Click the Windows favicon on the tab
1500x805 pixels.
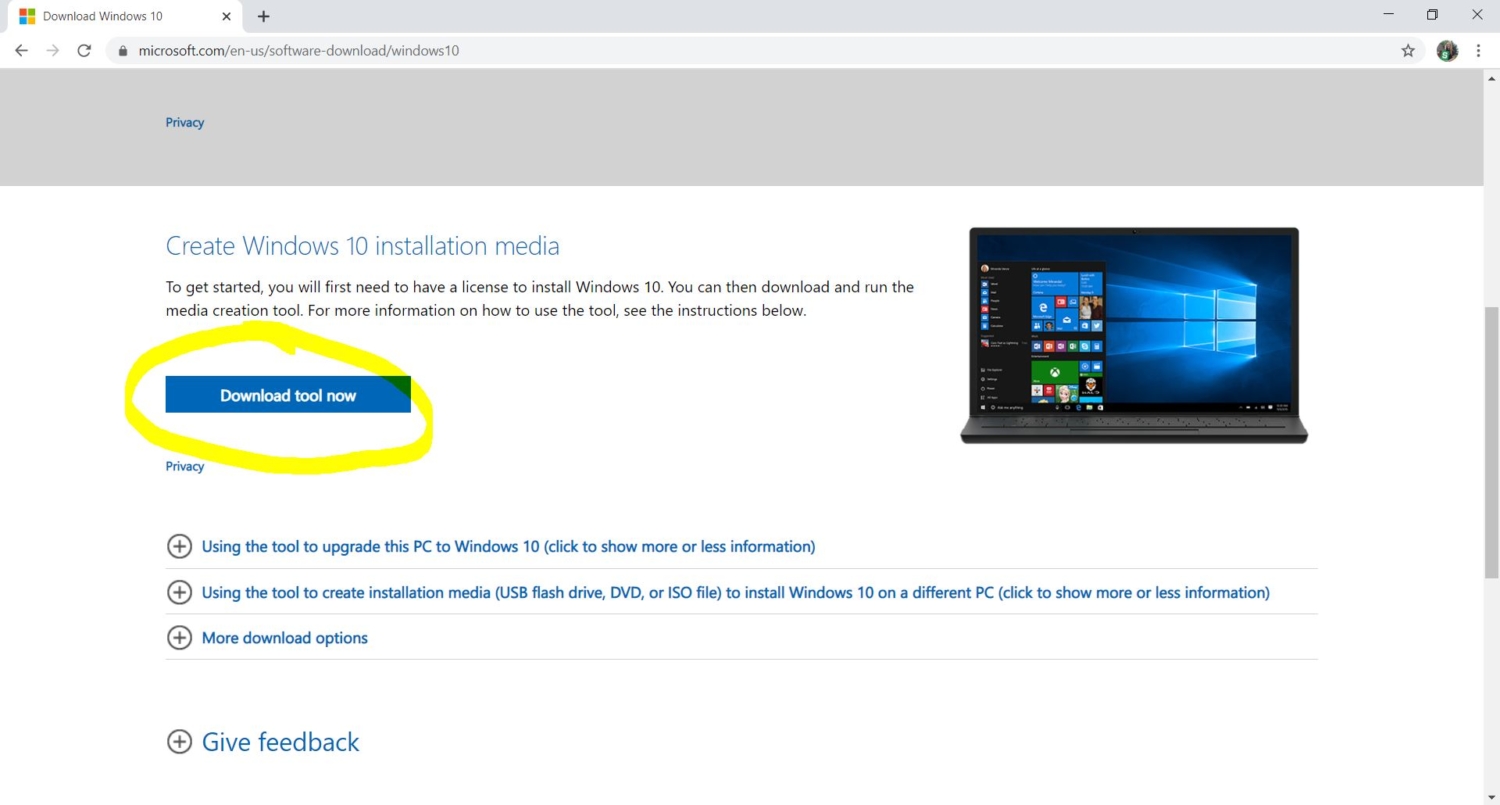click(x=29, y=16)
